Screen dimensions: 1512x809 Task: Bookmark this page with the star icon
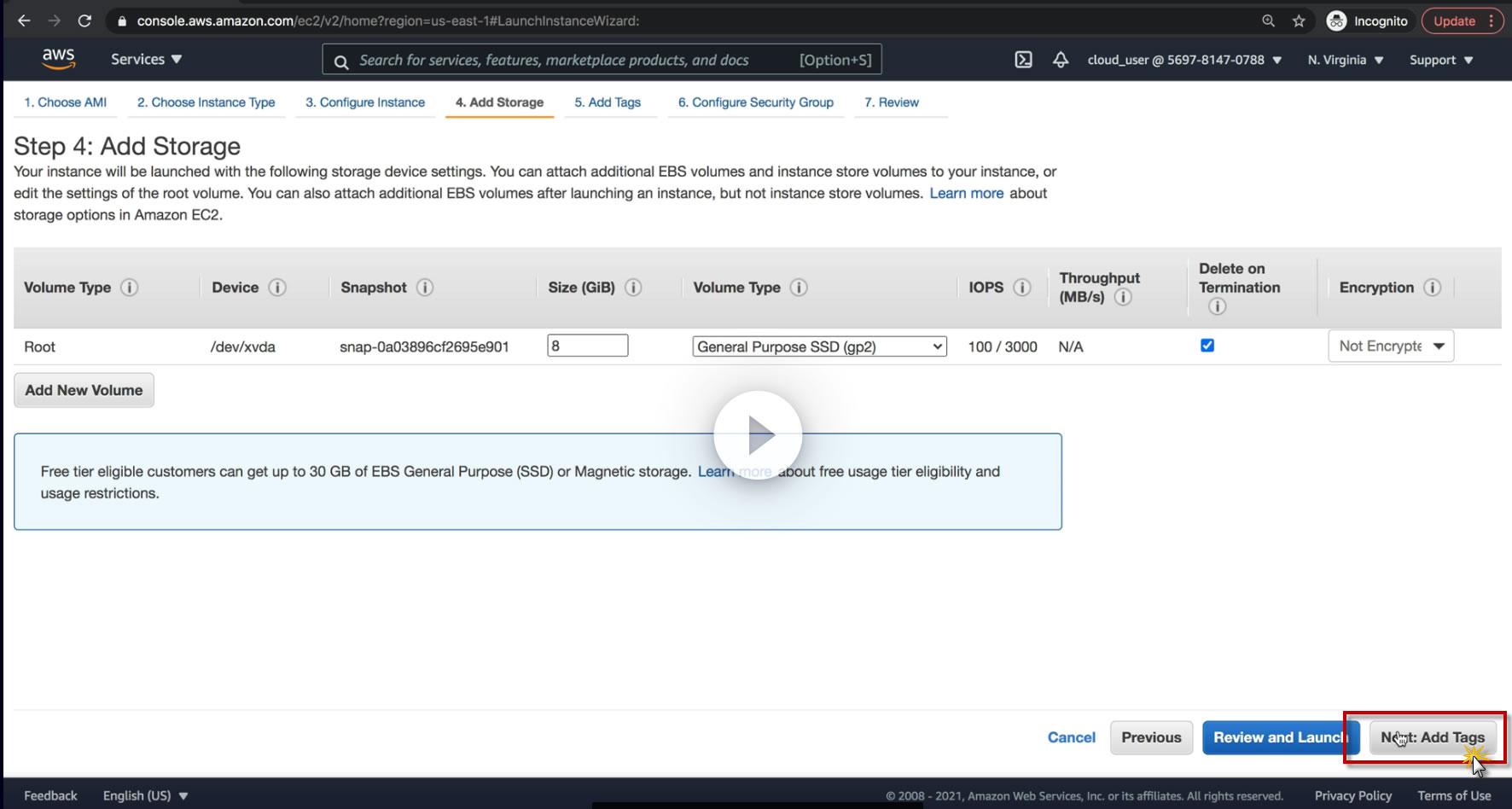1299,21
